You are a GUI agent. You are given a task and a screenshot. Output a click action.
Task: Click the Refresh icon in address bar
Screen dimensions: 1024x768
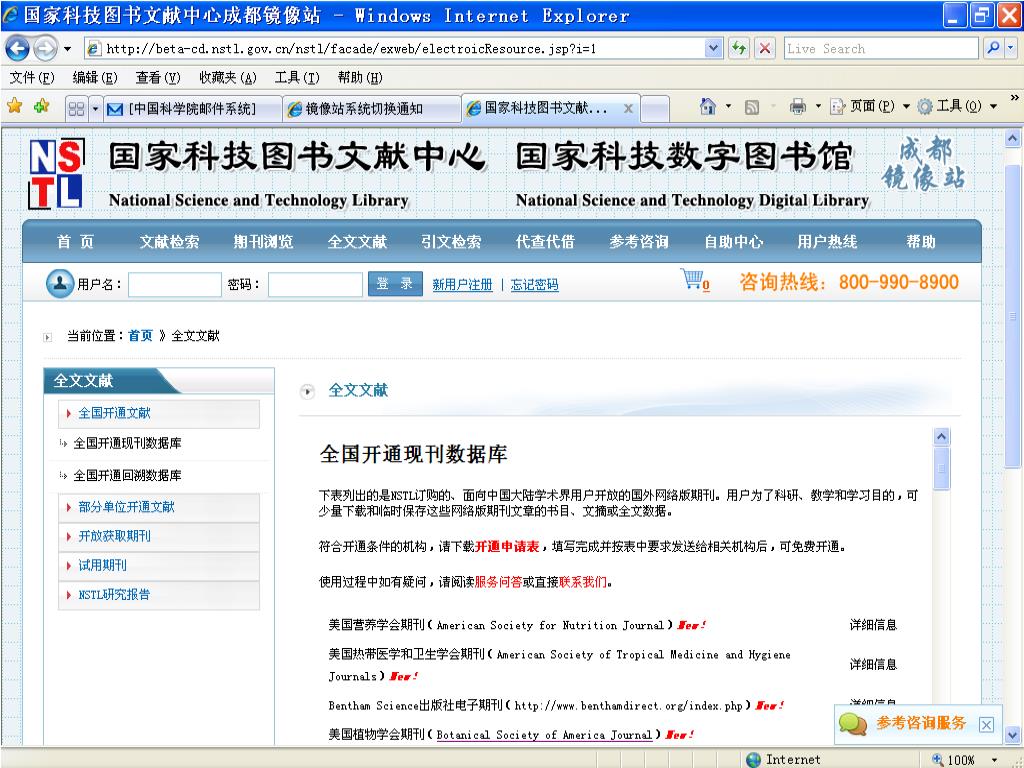[739, 48]
